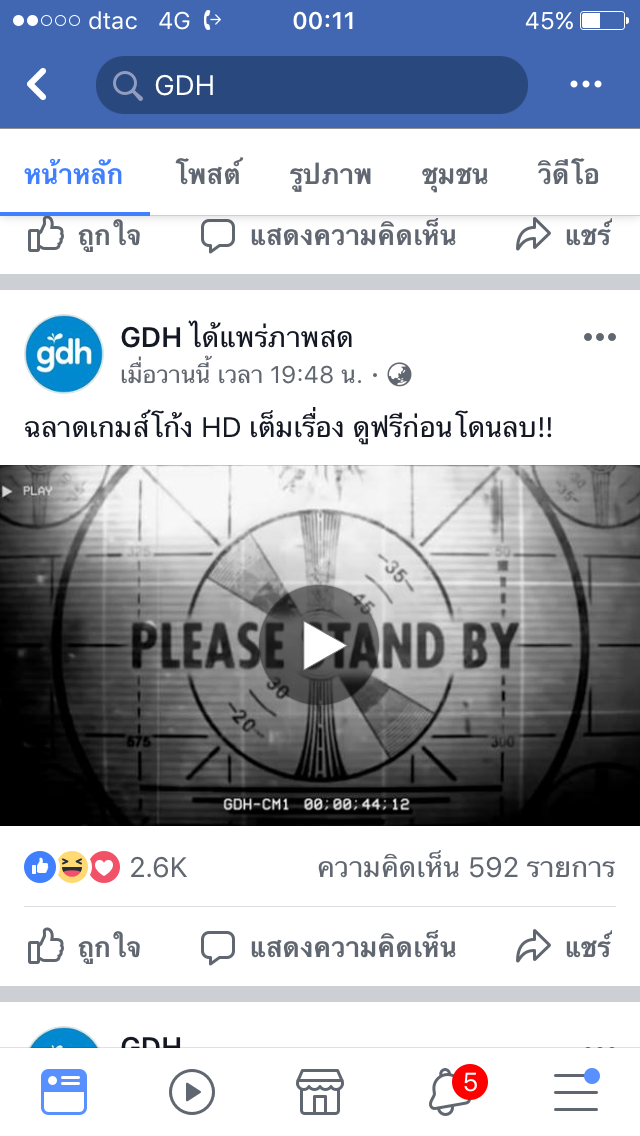
Task: Open the Watch video icon in bottom bar
Action: [x=192, y=1091]
